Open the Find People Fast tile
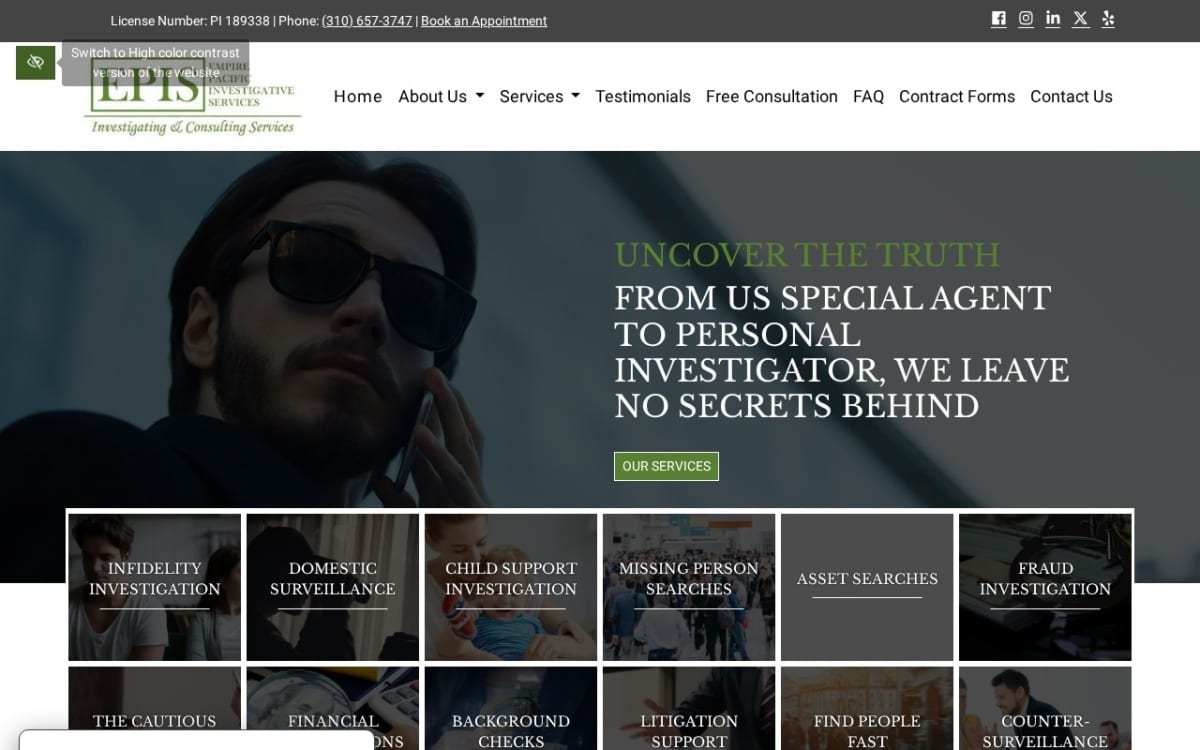Viewport: 1200px width, 750px height. 867,709
